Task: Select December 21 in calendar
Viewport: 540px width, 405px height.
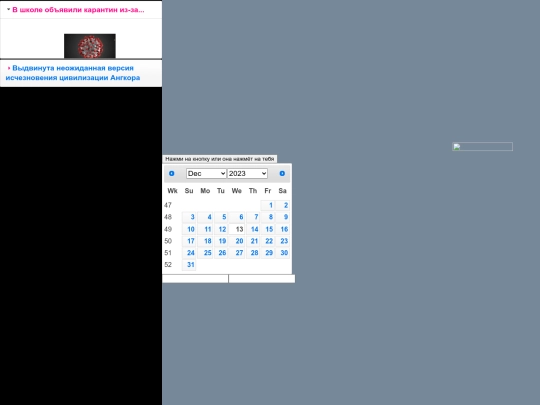Action: coord(253,241)
